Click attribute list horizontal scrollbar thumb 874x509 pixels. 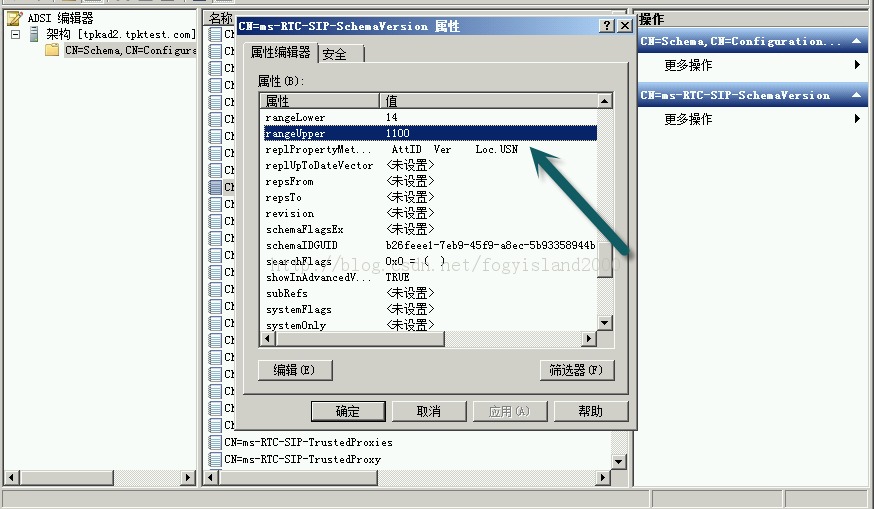tap(360, 338)
